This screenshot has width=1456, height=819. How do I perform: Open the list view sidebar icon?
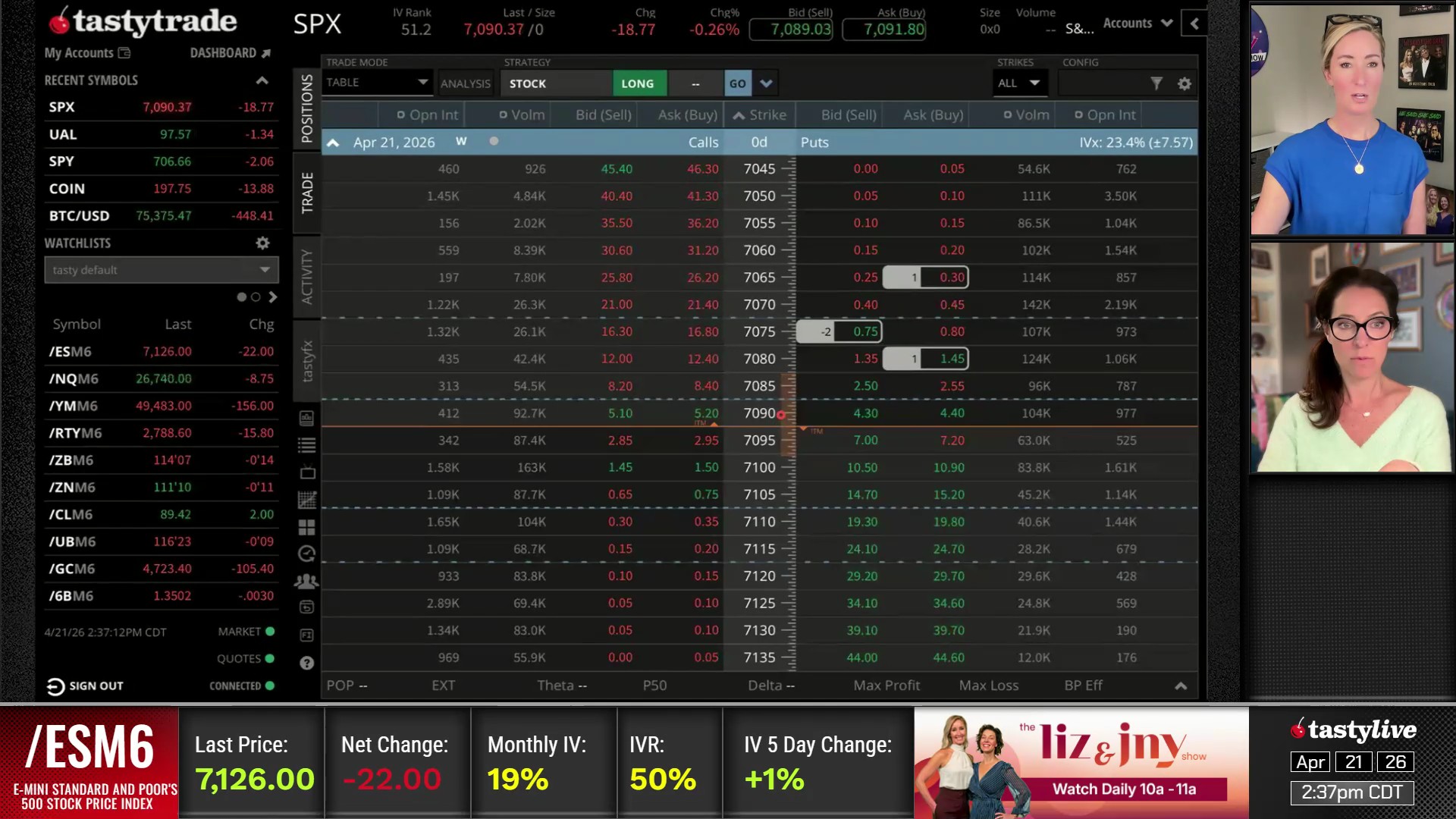(x=307, y=445)
